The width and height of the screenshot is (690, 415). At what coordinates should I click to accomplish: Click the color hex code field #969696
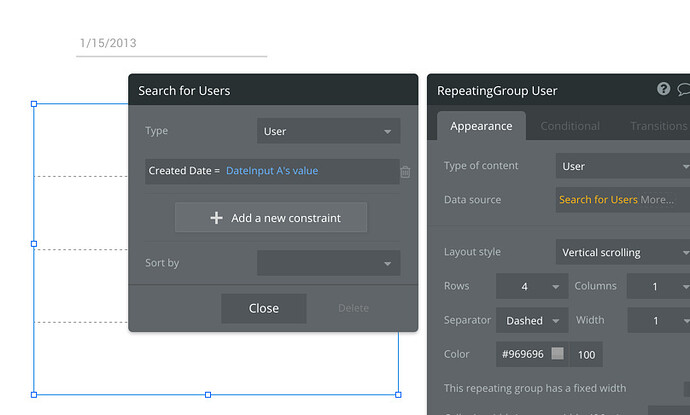pos(522,354)
